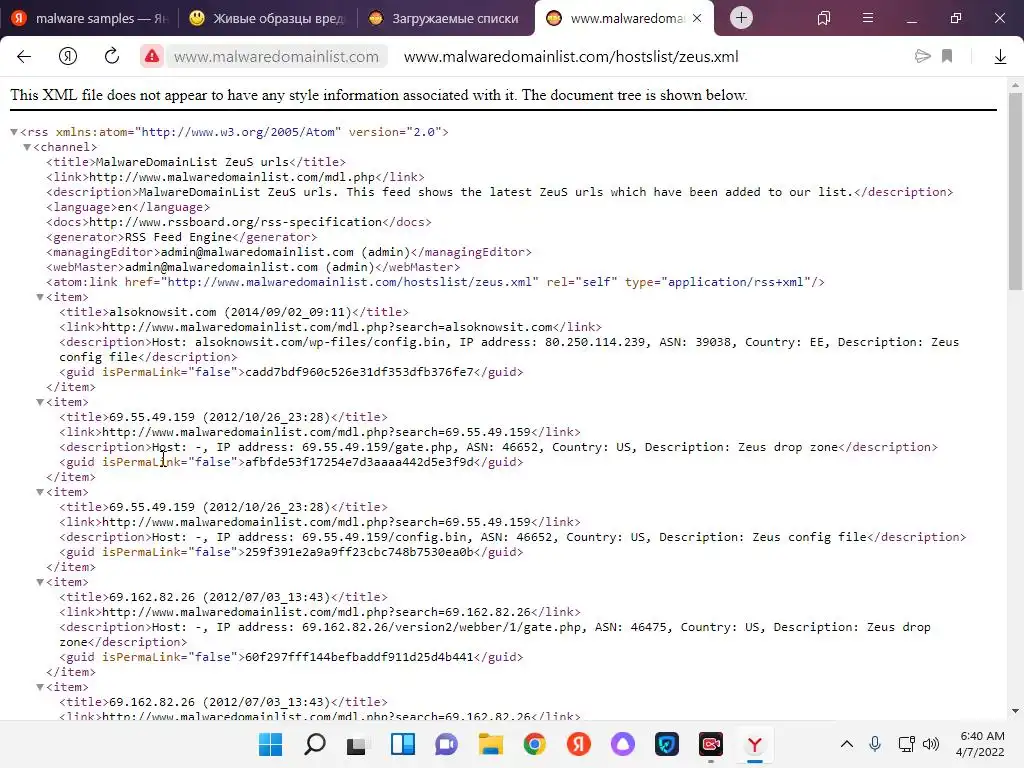1024x768 pixels.
Task: Click the microphone tray icon
Action: coord(875,744)
